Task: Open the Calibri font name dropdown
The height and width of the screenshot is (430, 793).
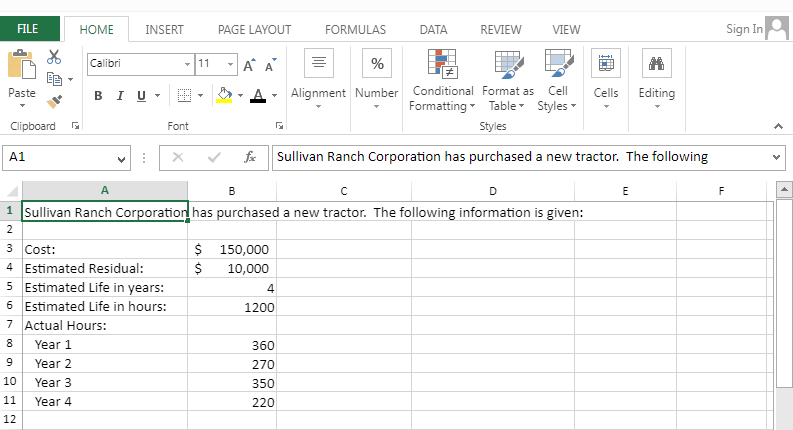Action: tap(187, 64)
